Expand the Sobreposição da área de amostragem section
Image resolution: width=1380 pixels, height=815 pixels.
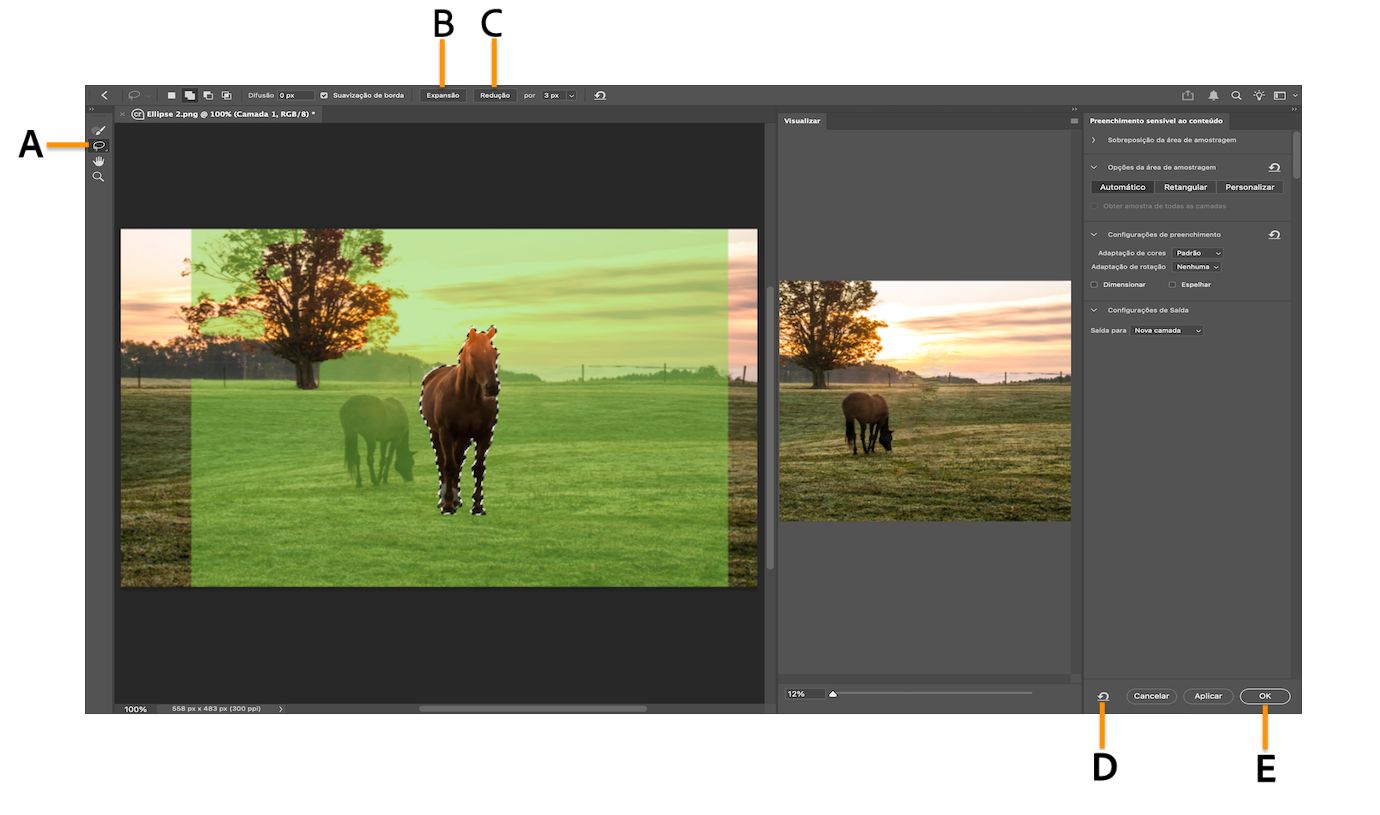click(x=1091, y=140)
